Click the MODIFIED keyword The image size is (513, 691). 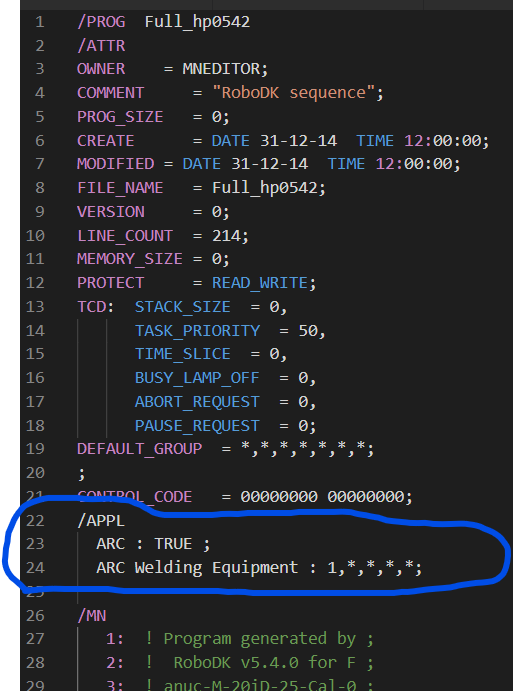click(x=115, y=164)
